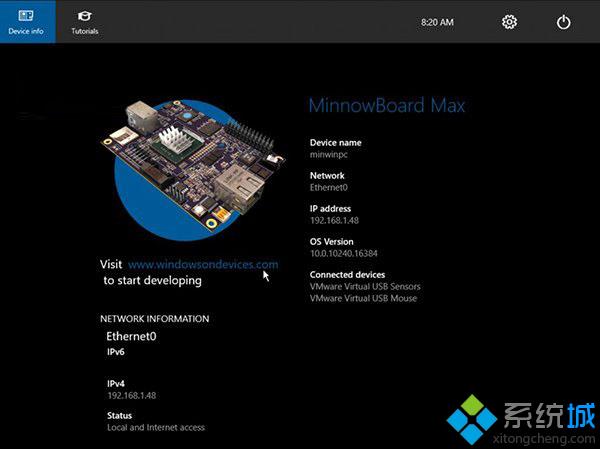Click the OS Version label
Screen dimensions: 600x449
pos(331,242)
